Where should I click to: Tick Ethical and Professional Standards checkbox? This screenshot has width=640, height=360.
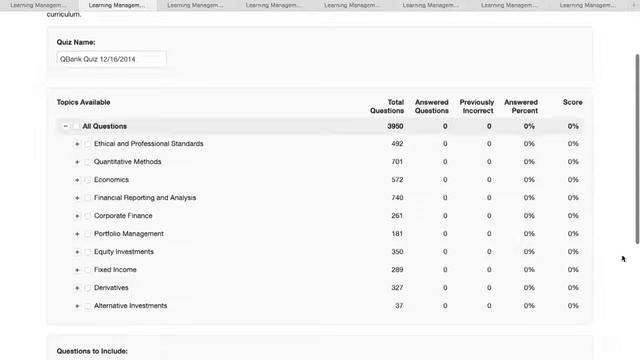click(x=87, y=144)
